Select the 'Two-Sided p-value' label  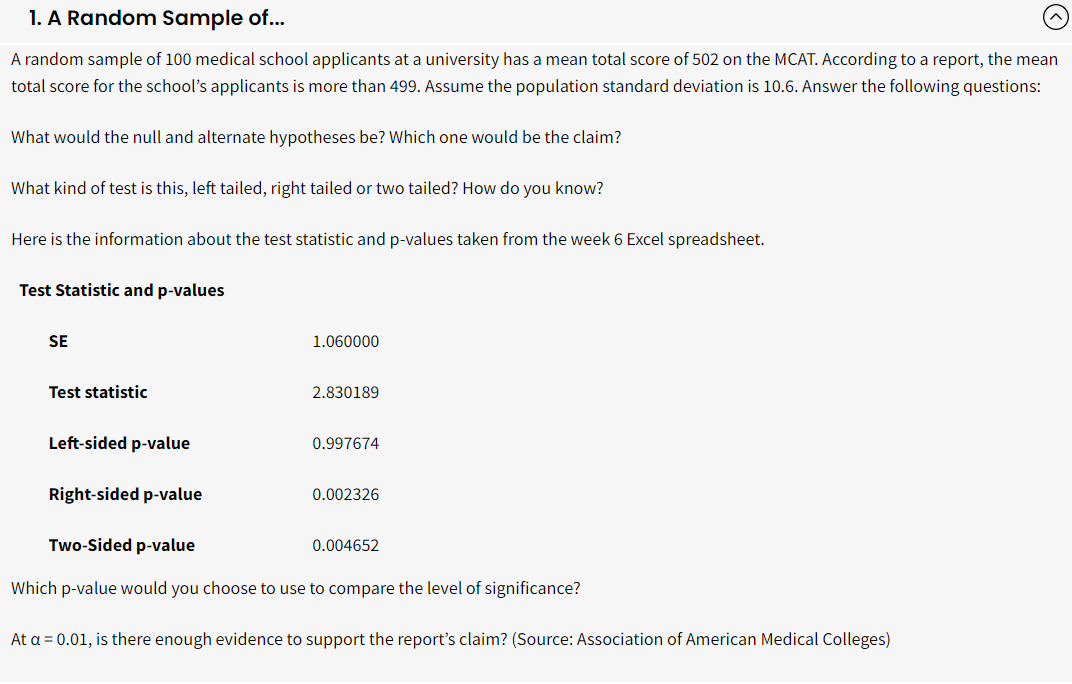point(121,545)
